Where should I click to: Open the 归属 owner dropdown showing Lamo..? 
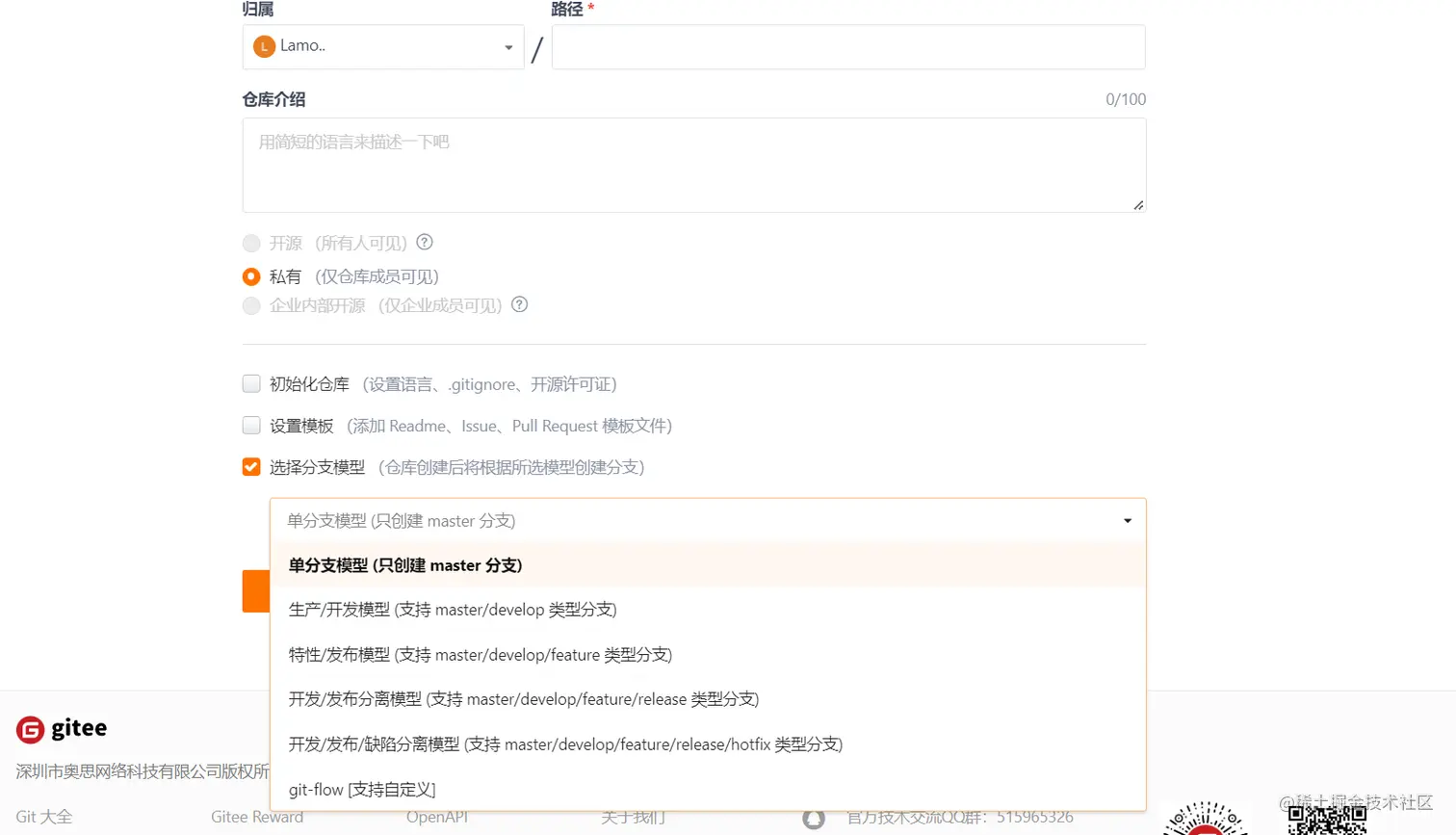[383, 46]
